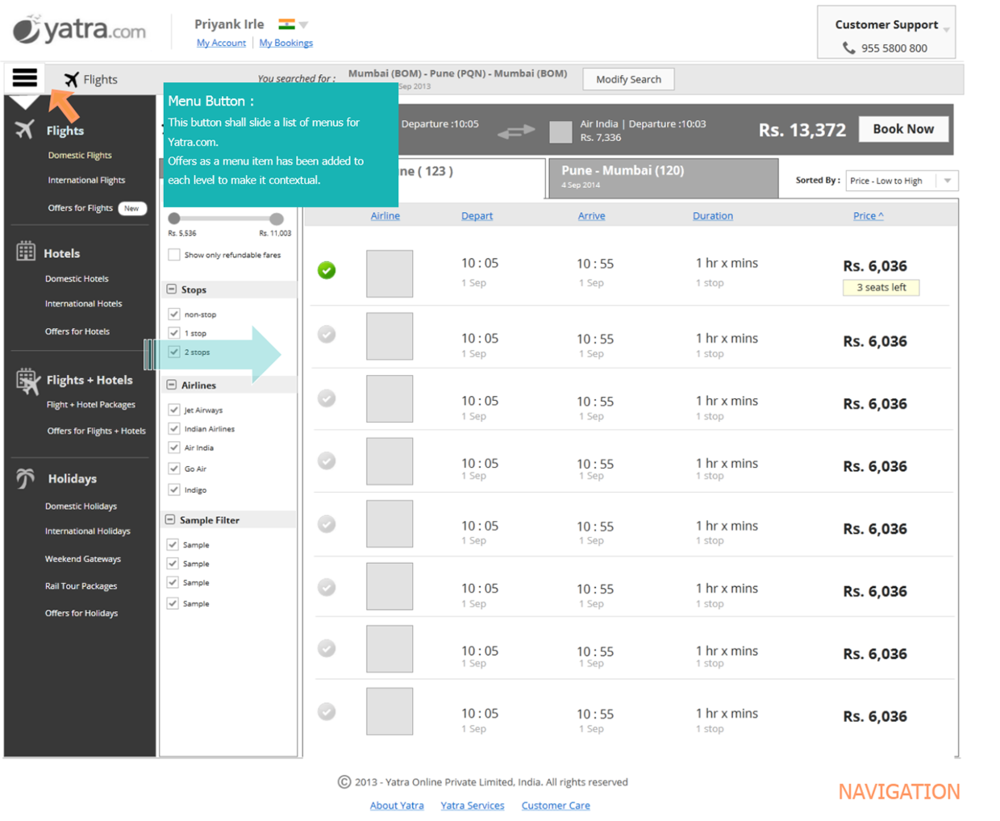
Task: Collapse the Stops filter section
Action: pyautogui.click(x=171, y=289)
